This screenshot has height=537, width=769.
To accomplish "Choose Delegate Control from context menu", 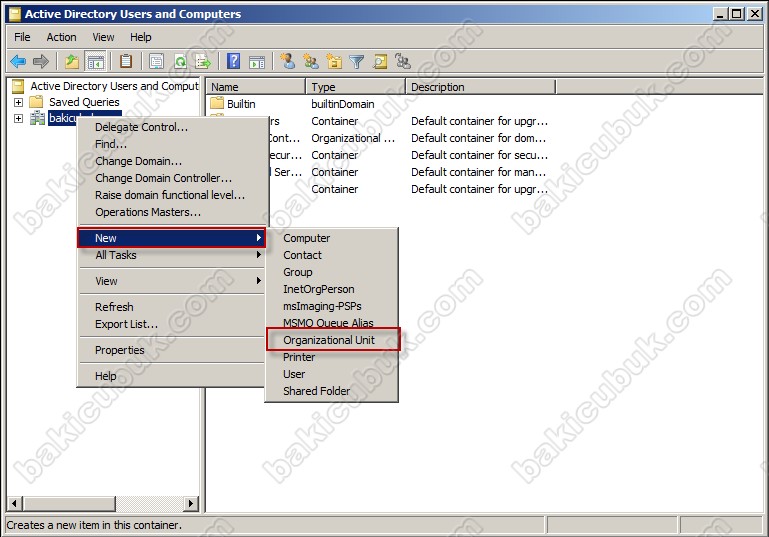I will (x=173, y=127).
